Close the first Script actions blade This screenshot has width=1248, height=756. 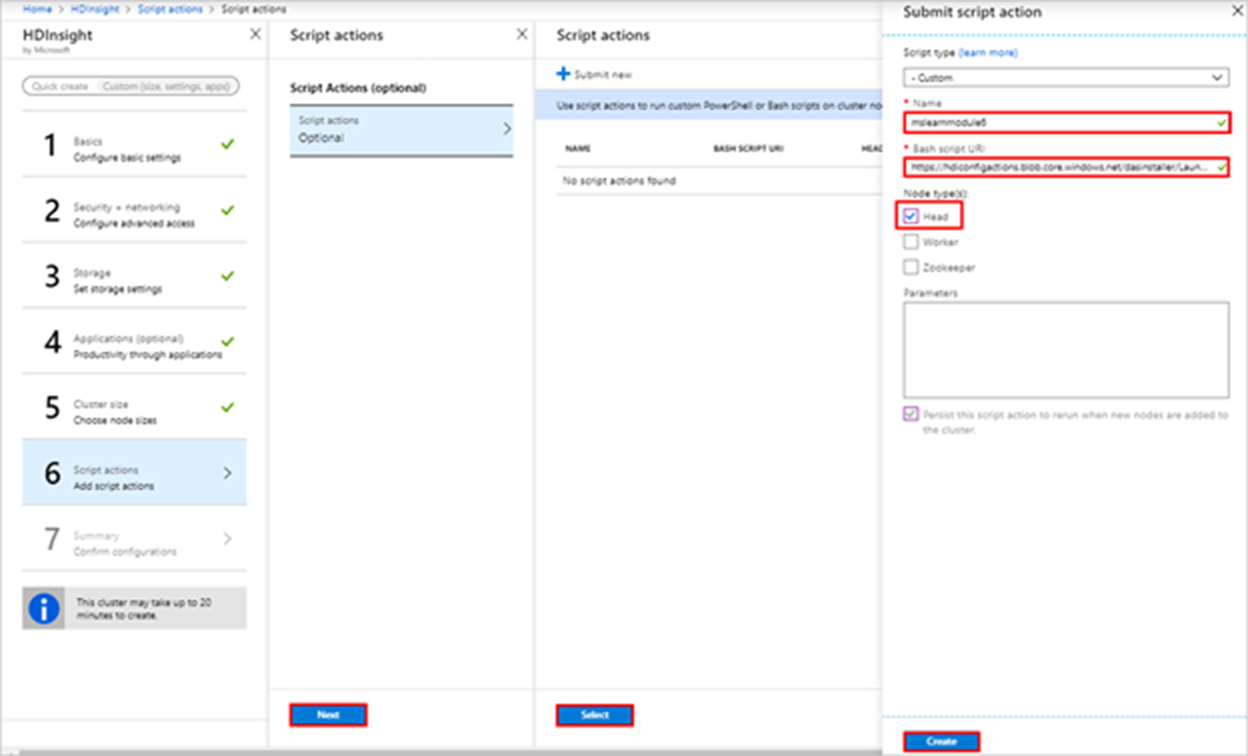tap(521, 34)
